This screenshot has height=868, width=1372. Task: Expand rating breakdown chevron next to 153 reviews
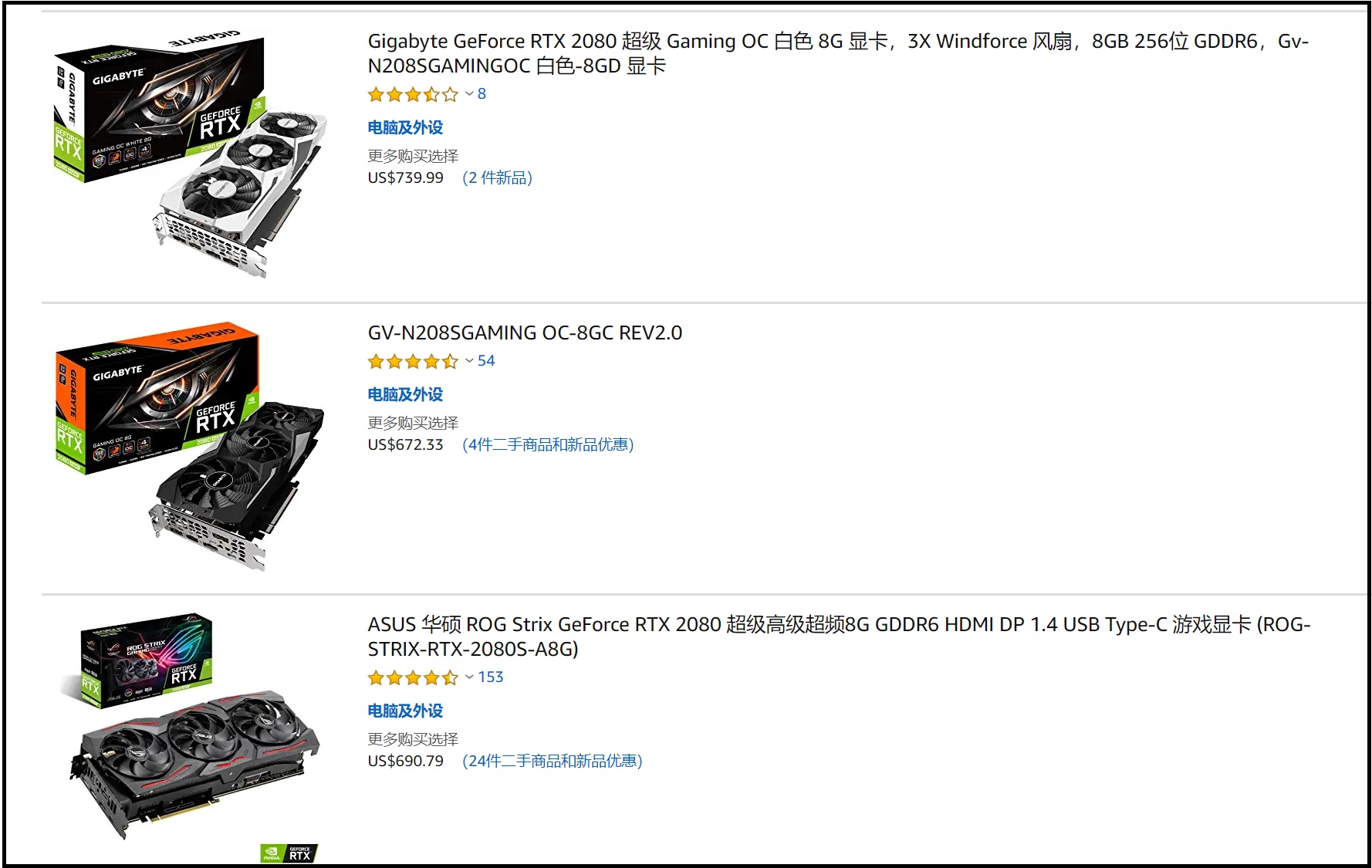tap(469, 677)
